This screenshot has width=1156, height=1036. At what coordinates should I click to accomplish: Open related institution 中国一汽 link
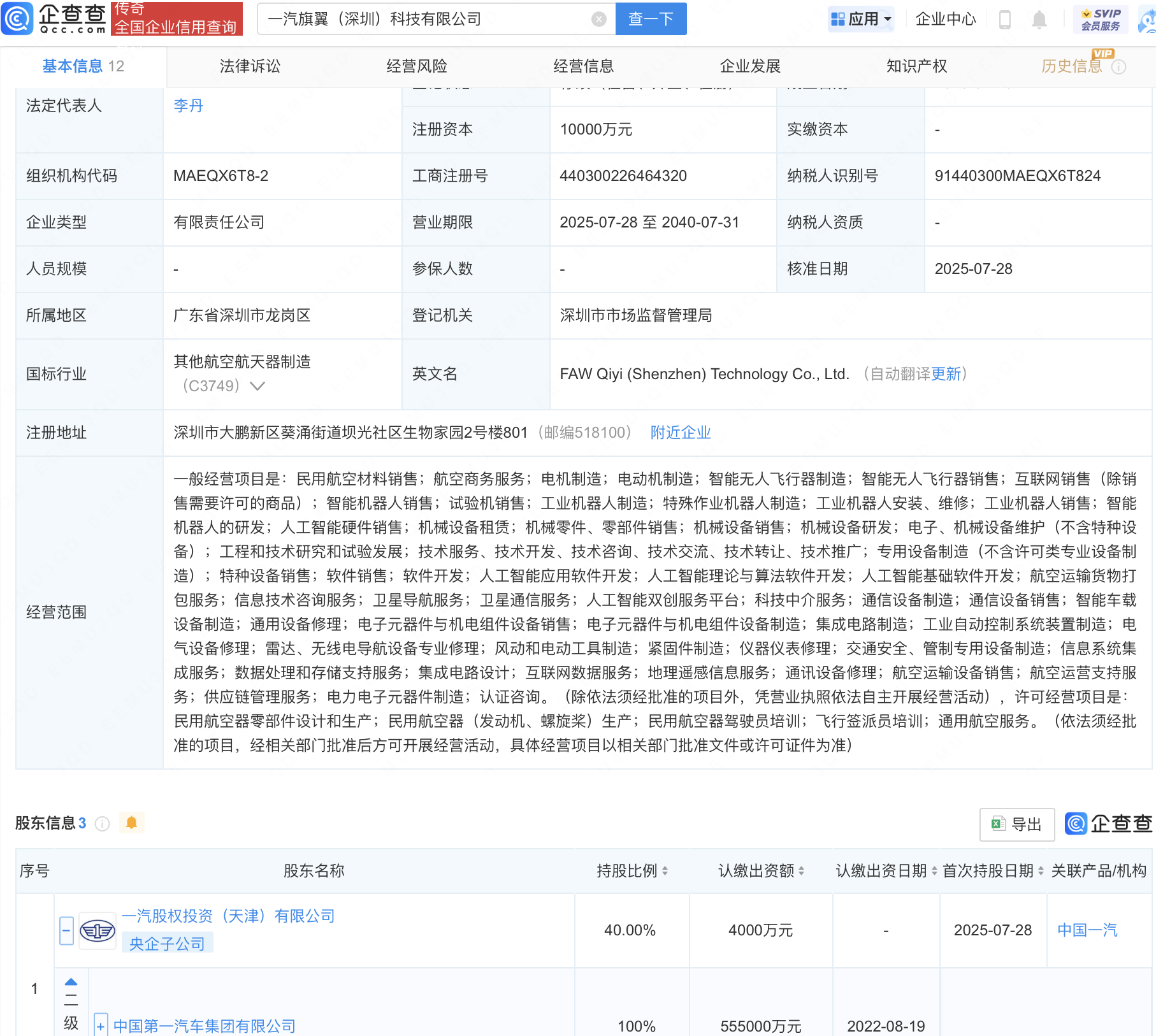[x=1087, y=930]
